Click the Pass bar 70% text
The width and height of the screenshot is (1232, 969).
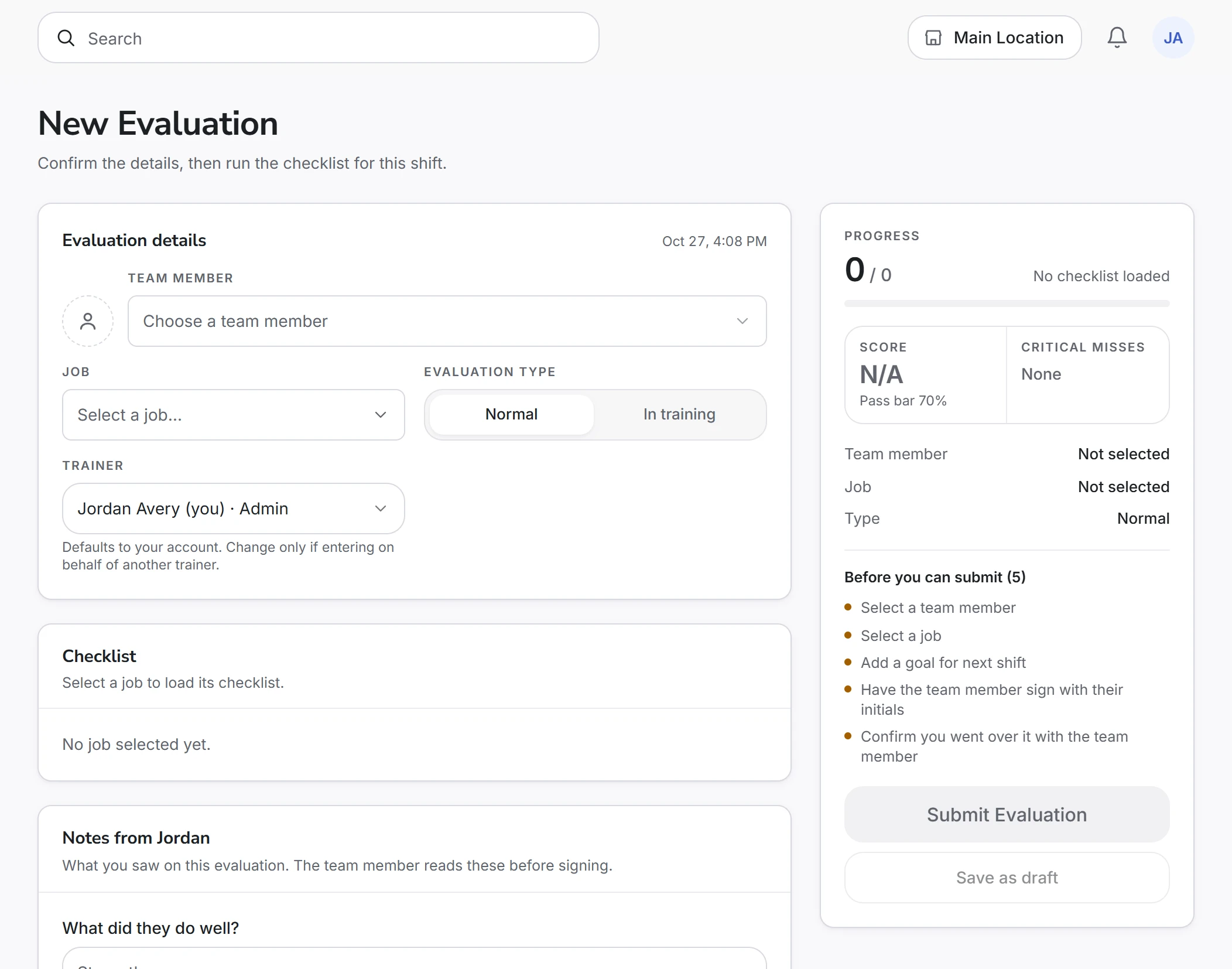click(903, 401)
